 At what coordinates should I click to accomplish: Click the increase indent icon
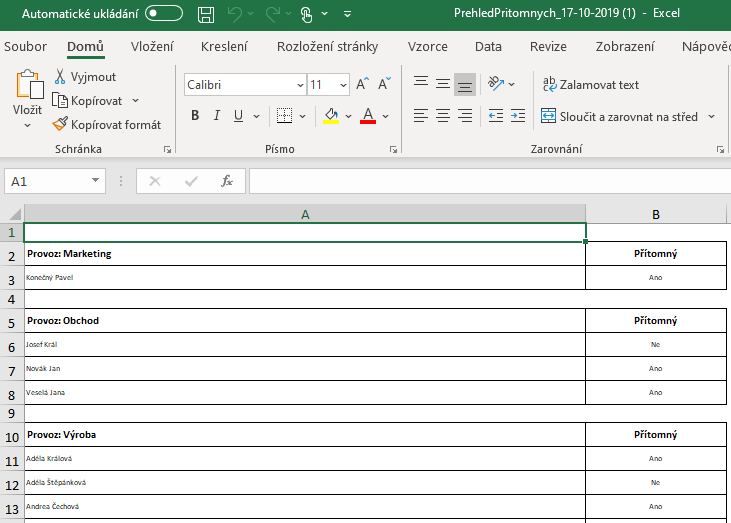(x=518, y=116)
